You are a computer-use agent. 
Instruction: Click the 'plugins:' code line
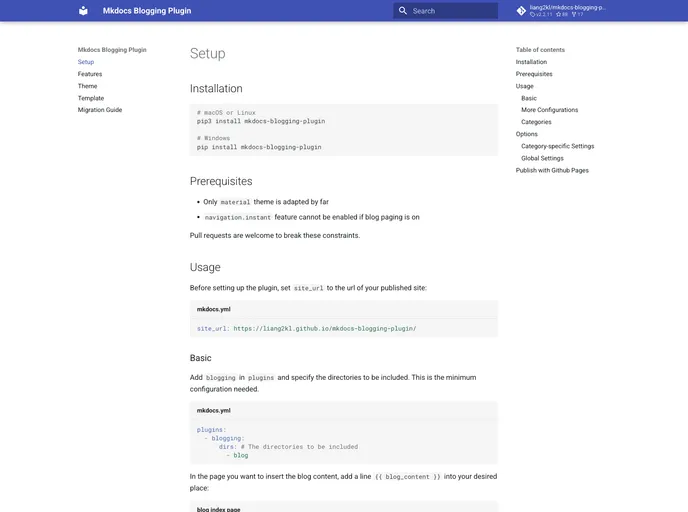coord(211,430)
